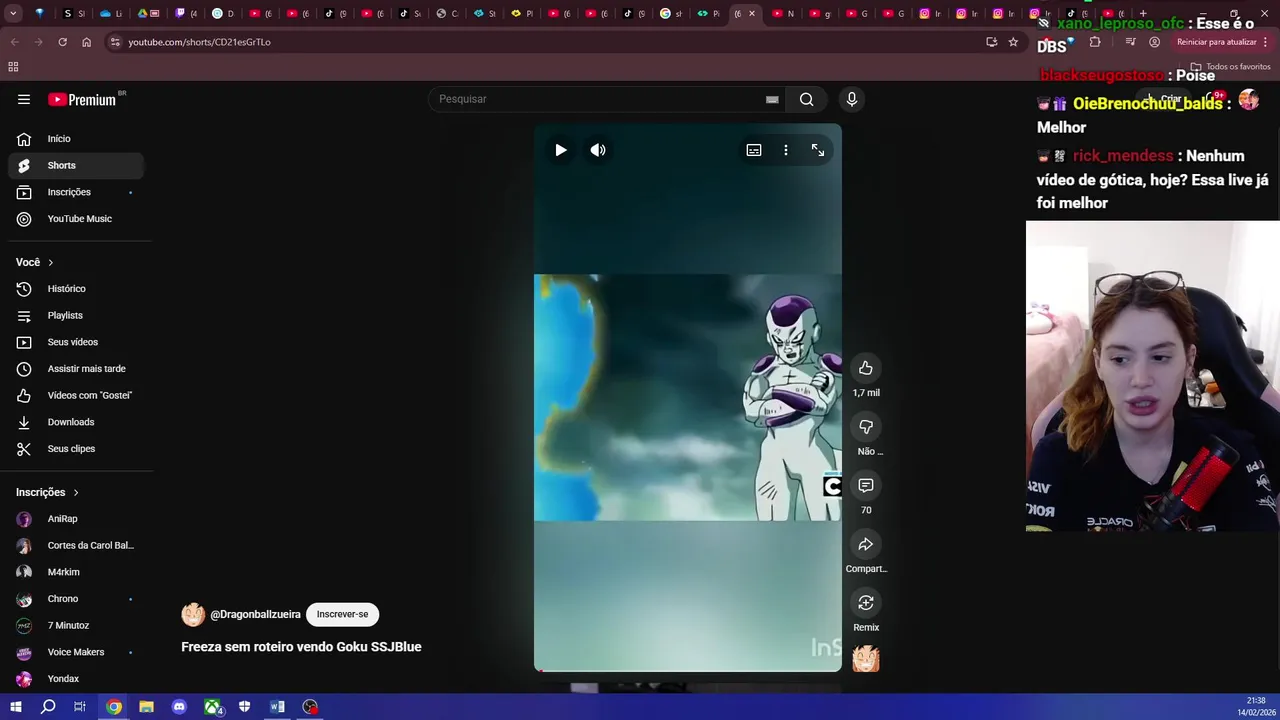The width and height of the screenshot is (1280, 720).
Task: Go to Início in the sidebar
Action: [76, 139]
